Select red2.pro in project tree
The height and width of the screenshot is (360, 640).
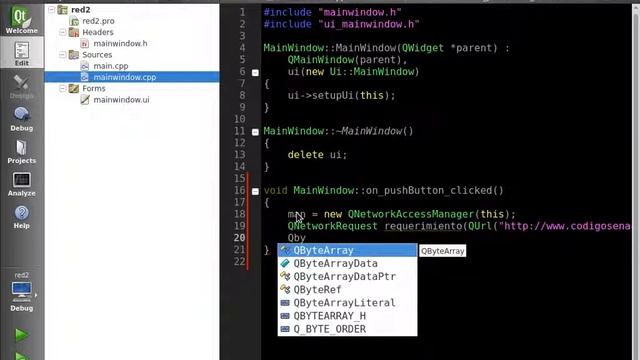point(98,21)
